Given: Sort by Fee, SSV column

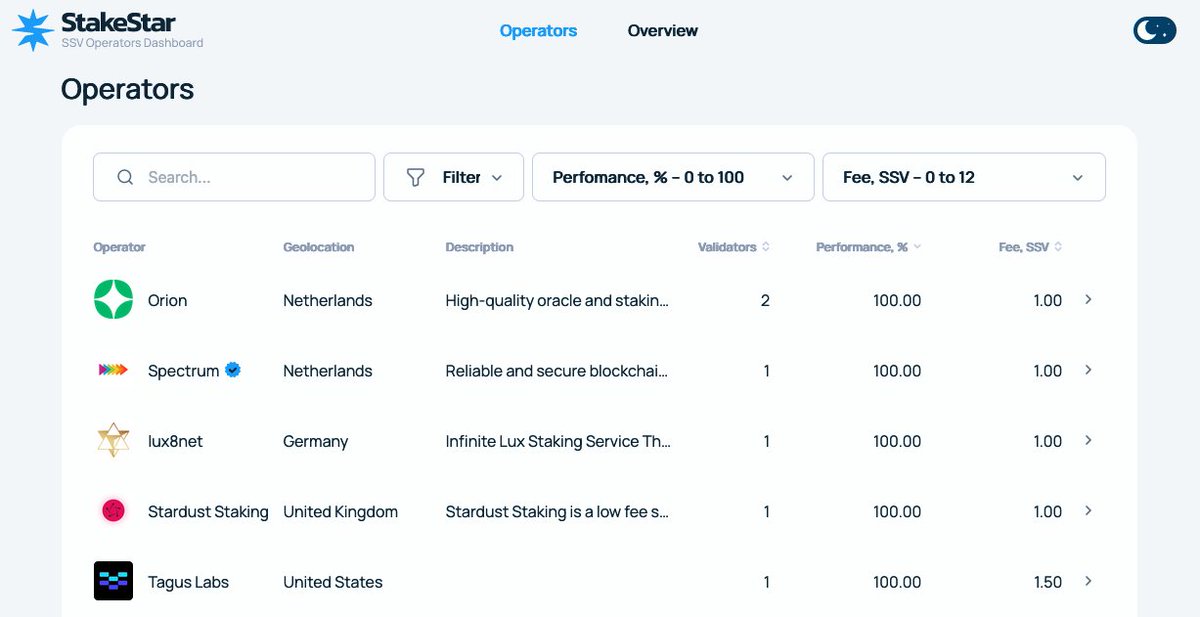Looking at the screenshot, I should click(1031, 247).
